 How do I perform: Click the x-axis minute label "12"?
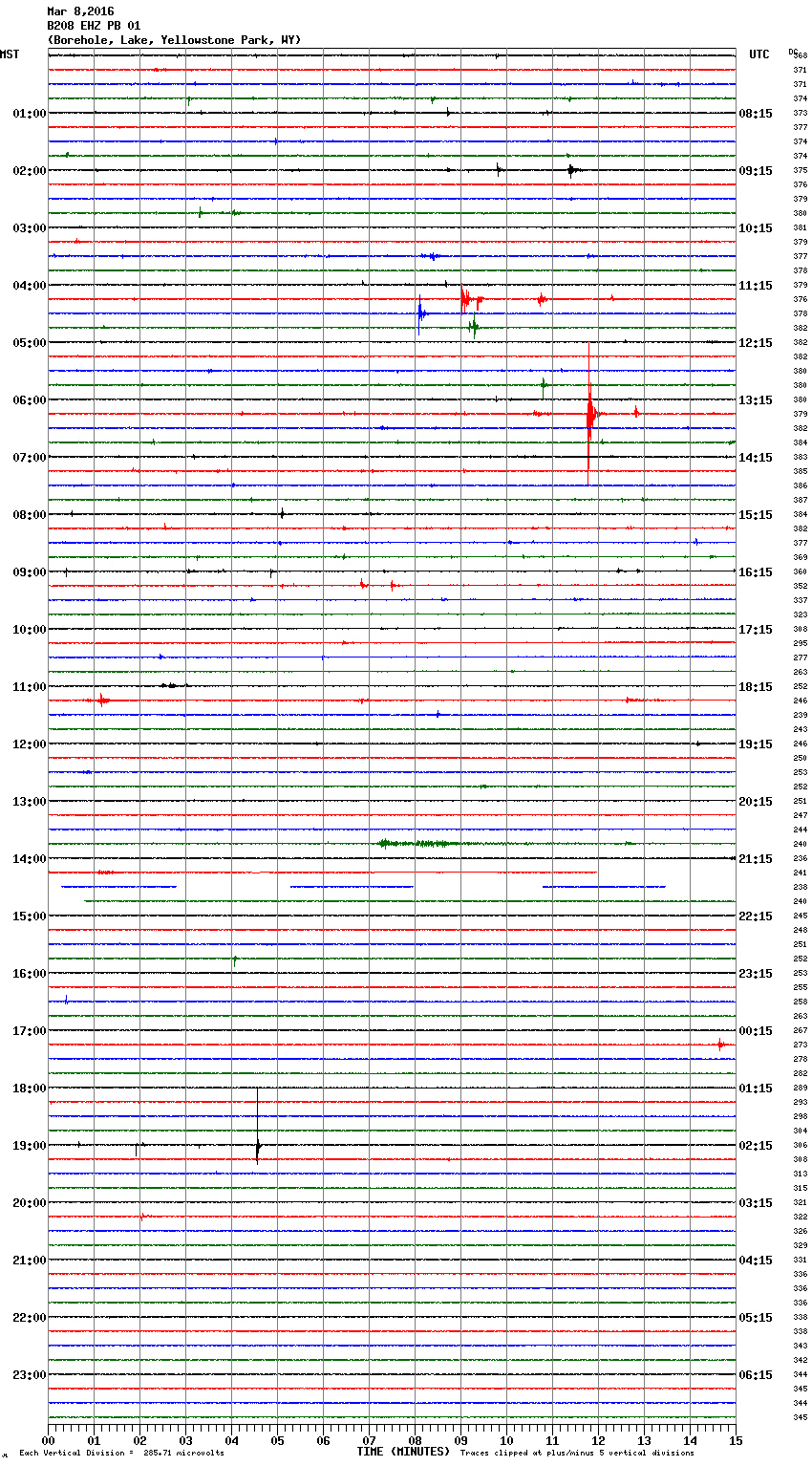598,1440
